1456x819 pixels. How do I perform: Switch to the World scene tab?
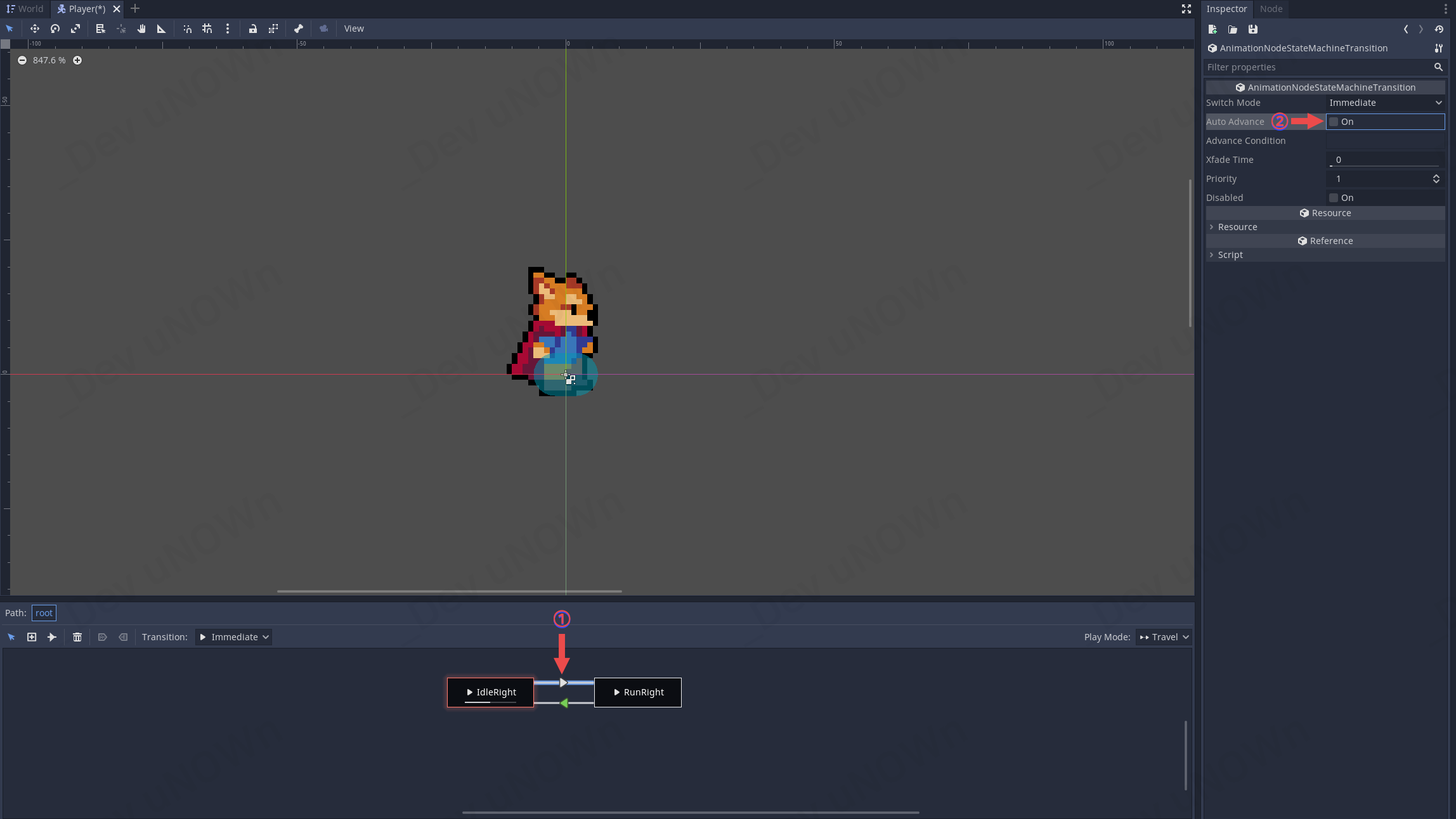tap(25, 9)
